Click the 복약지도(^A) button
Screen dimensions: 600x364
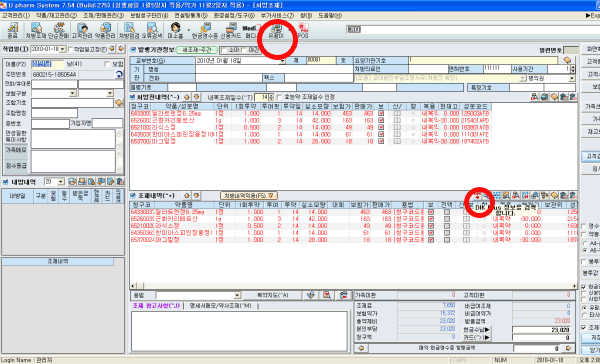272,295
